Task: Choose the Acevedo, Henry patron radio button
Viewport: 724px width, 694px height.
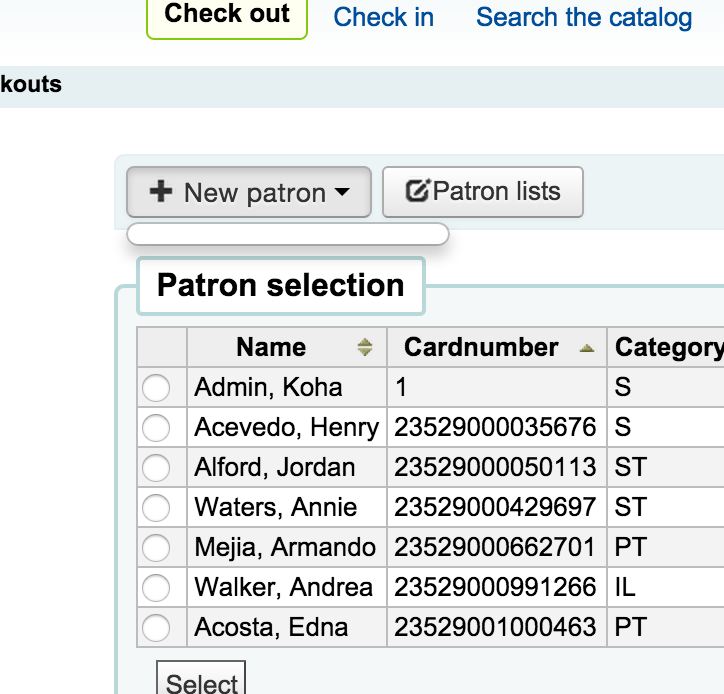Action: pyautogui.click(x=156, y=427)
